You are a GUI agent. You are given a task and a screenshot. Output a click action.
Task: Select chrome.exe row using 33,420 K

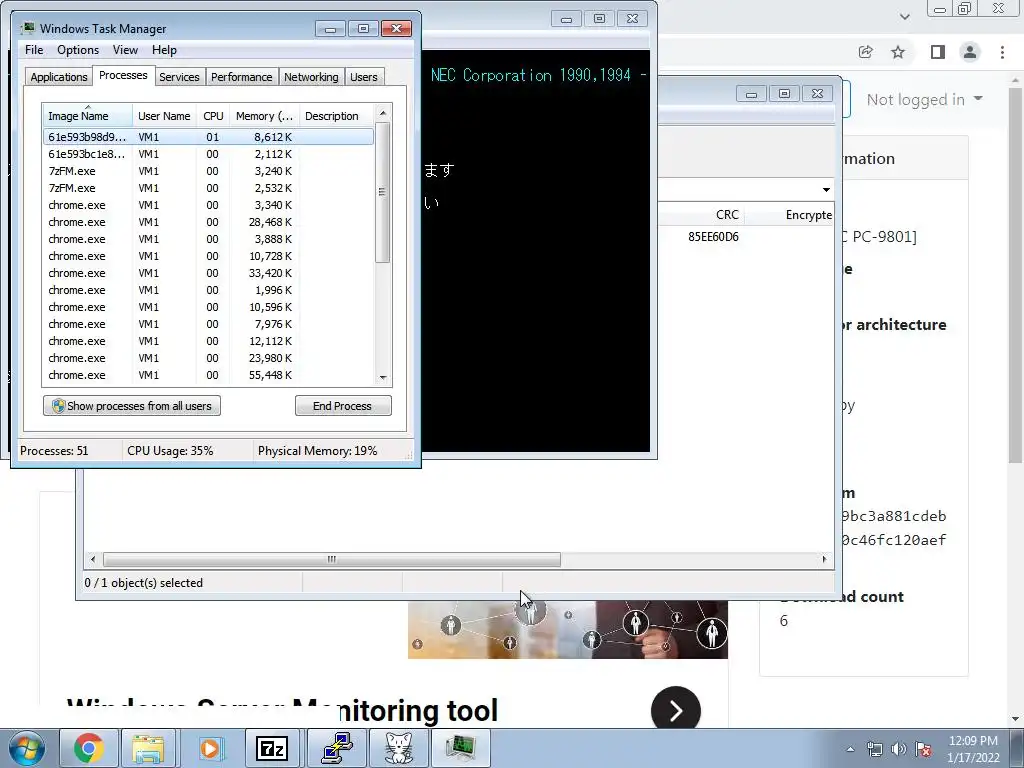[208, 273]
